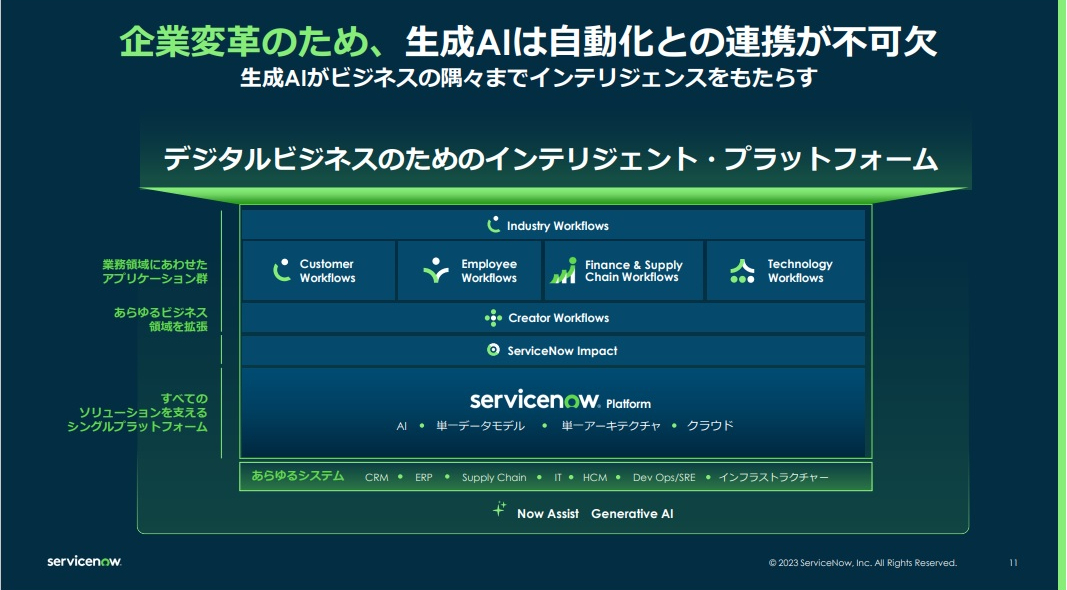Click the 生成AIは自動化との連携が不可欠 title
This screenshot has width=1067, height=590.
672,42
